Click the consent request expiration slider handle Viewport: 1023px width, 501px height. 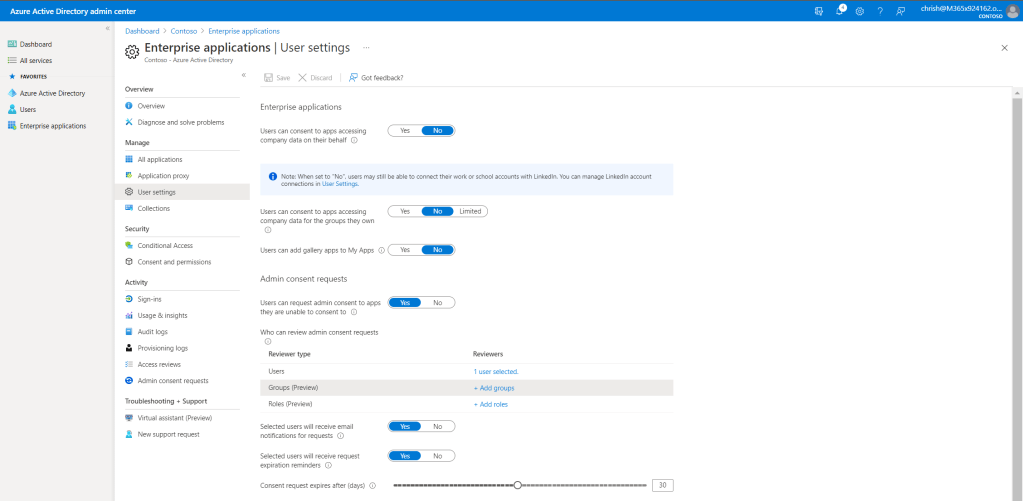517,485
